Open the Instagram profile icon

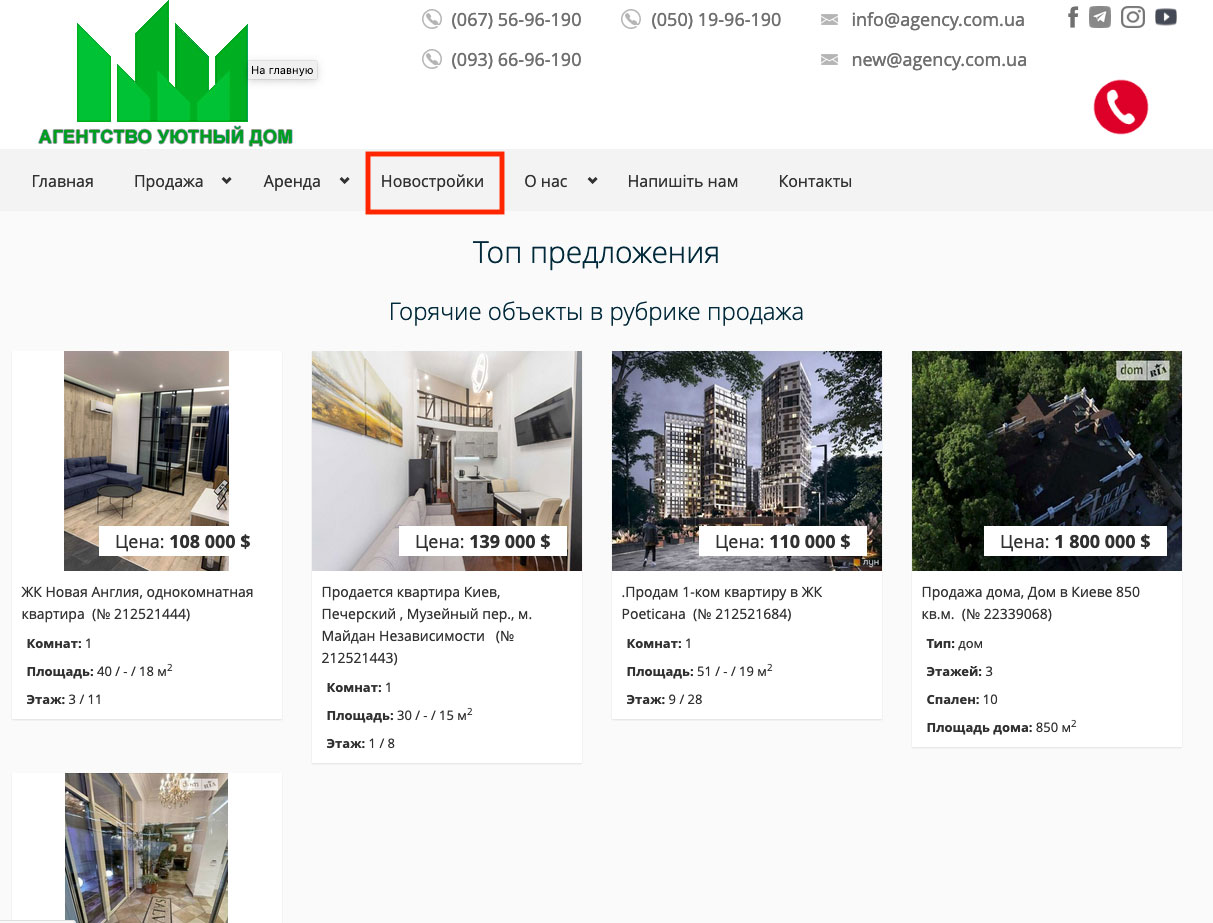pyautogui.click(x=1132, y=17)
